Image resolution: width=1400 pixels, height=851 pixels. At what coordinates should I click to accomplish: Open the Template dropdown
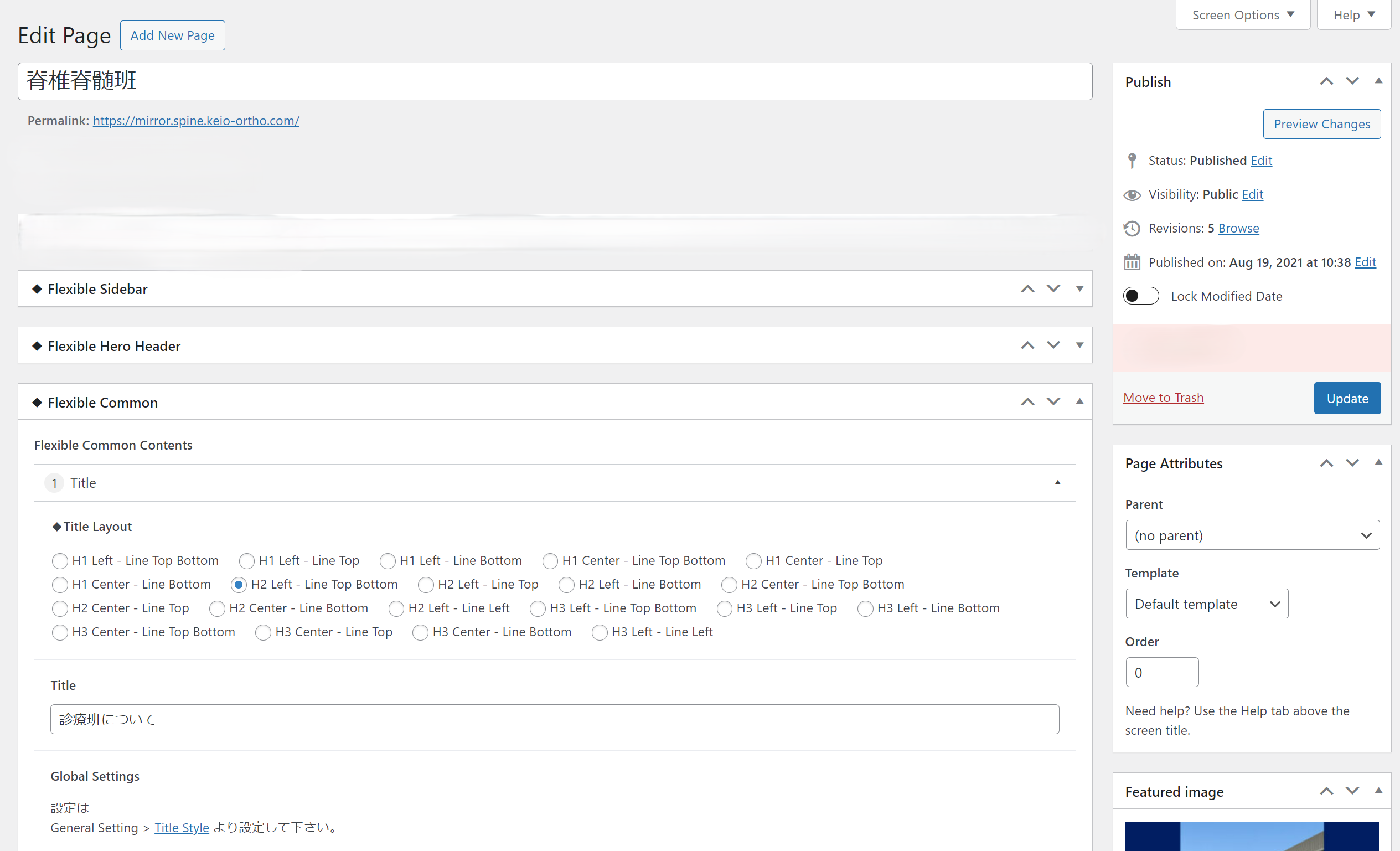tap(1206, 604)
